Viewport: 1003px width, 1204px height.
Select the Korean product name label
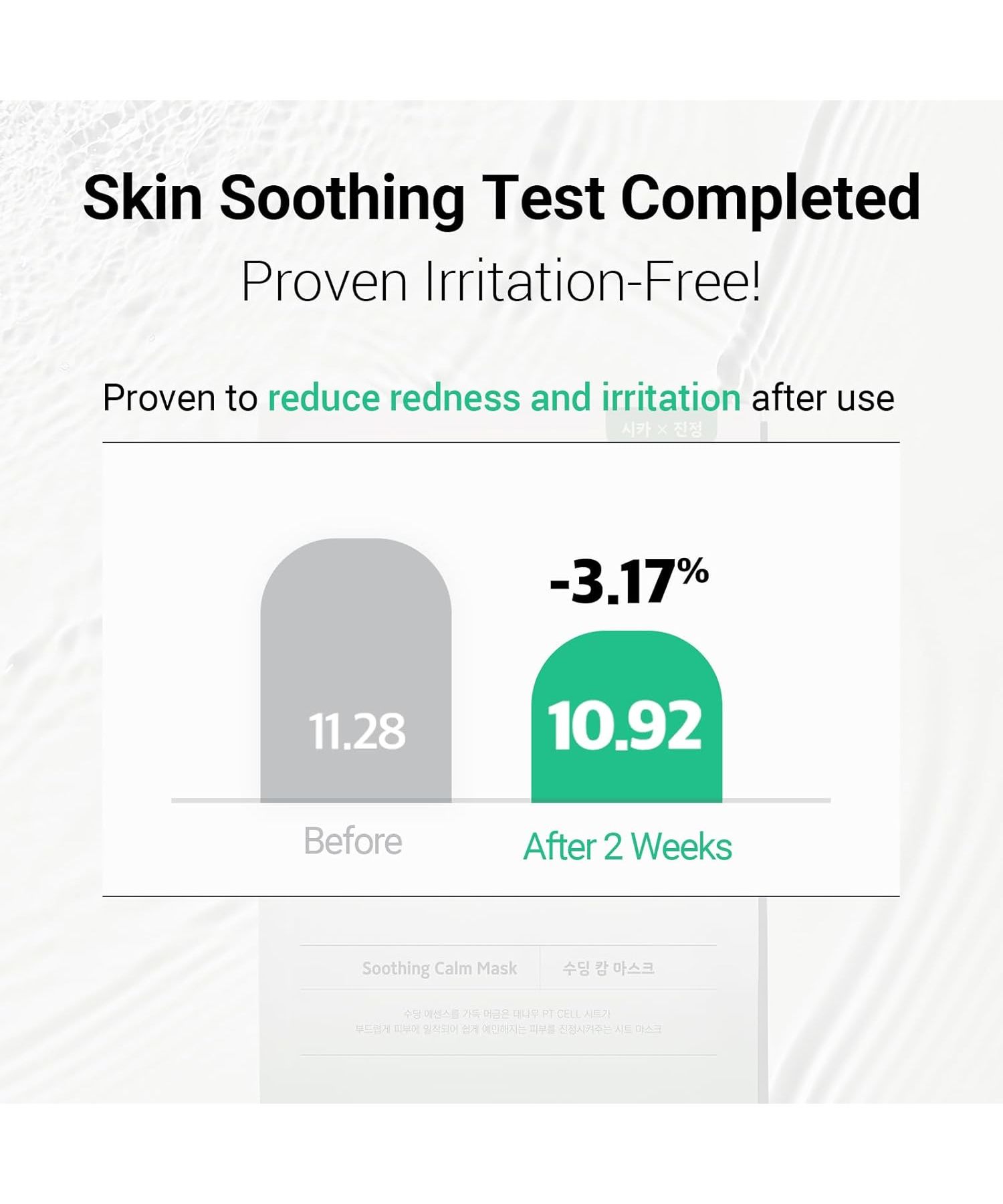tap(608, 968)
